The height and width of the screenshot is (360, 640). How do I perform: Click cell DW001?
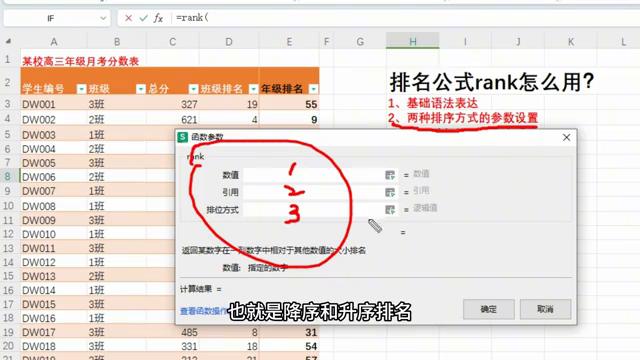(53, 104)
